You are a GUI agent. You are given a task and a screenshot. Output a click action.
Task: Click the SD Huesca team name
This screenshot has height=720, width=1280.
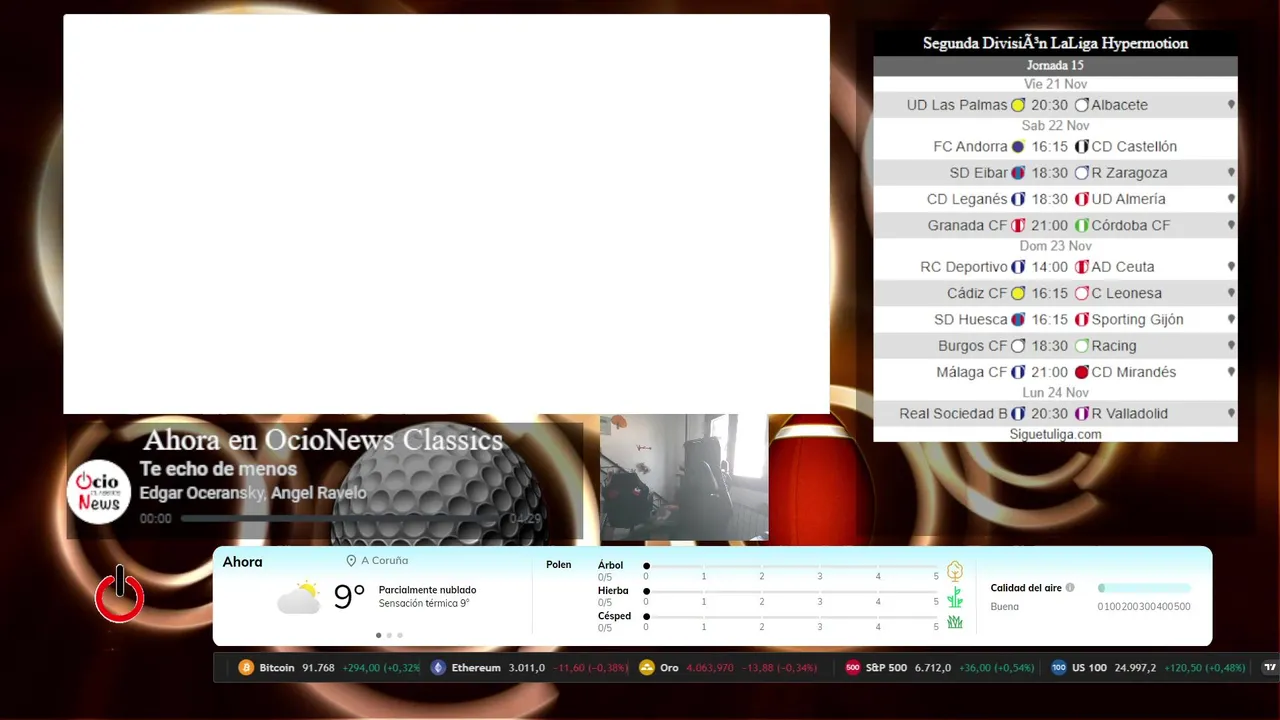(971, 320)
